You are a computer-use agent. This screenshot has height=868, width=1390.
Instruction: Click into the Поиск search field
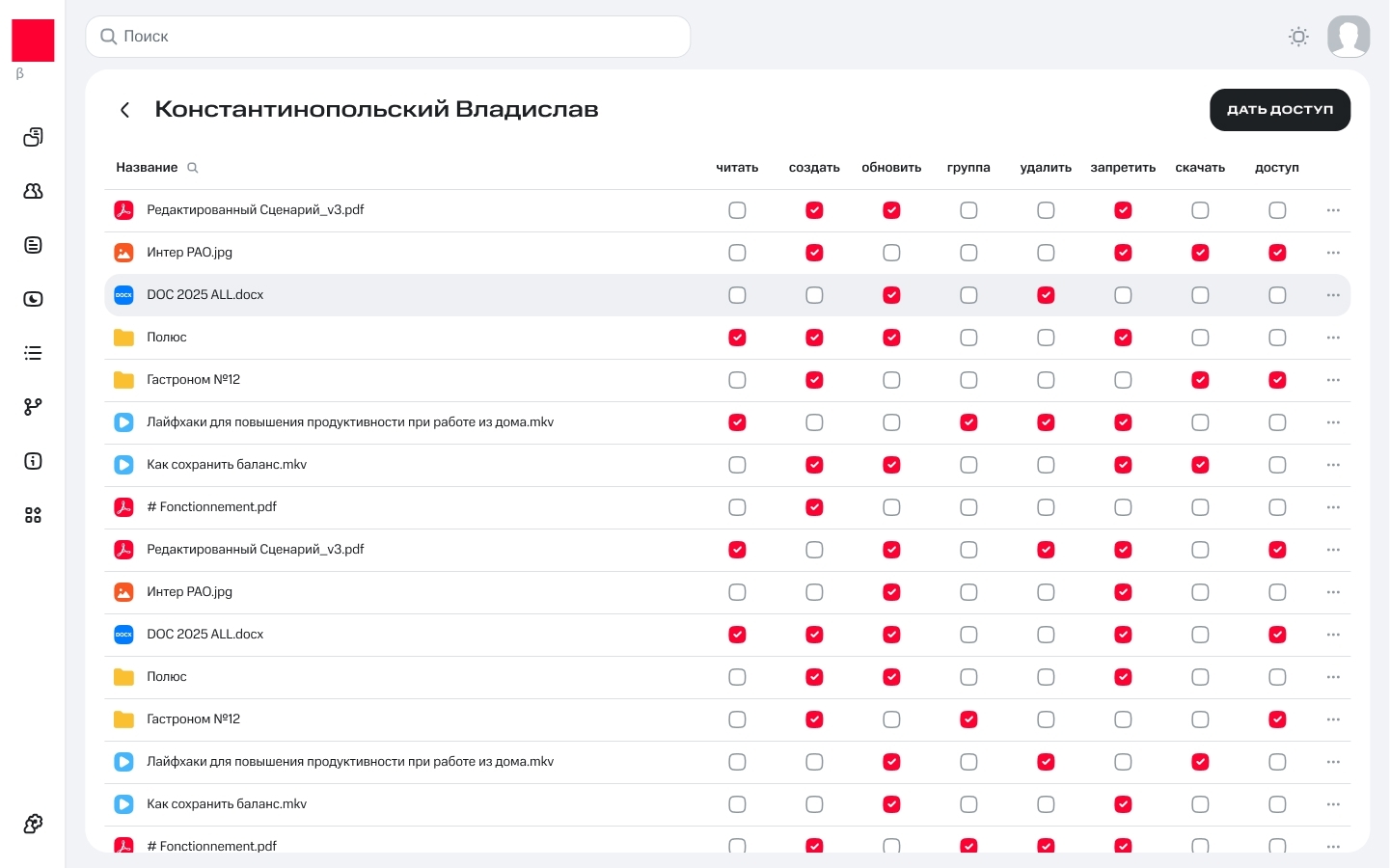pyautogui.click(x=388, y=37)
